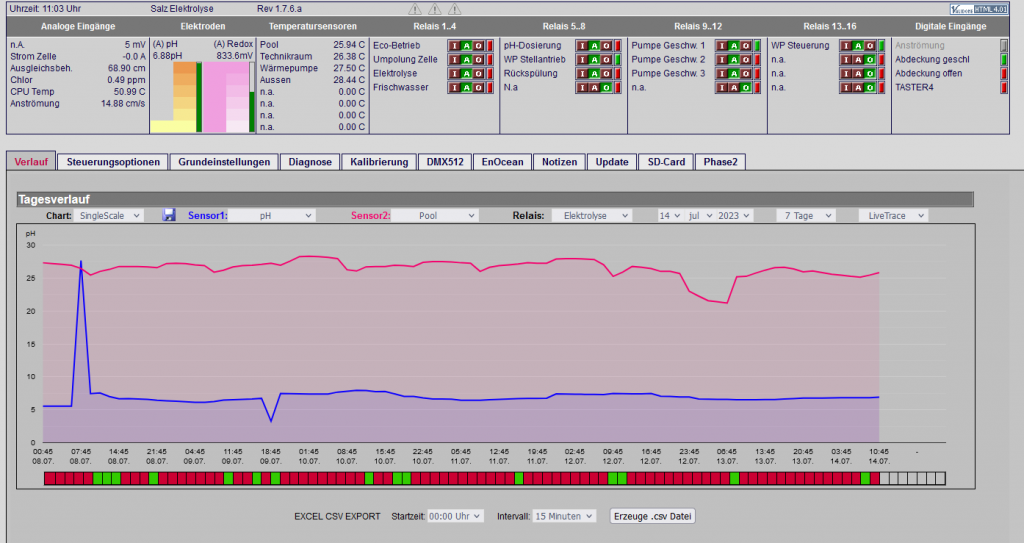
Task: Click the WP Stellantrieb green status LED
Action: tap(618, 59)
